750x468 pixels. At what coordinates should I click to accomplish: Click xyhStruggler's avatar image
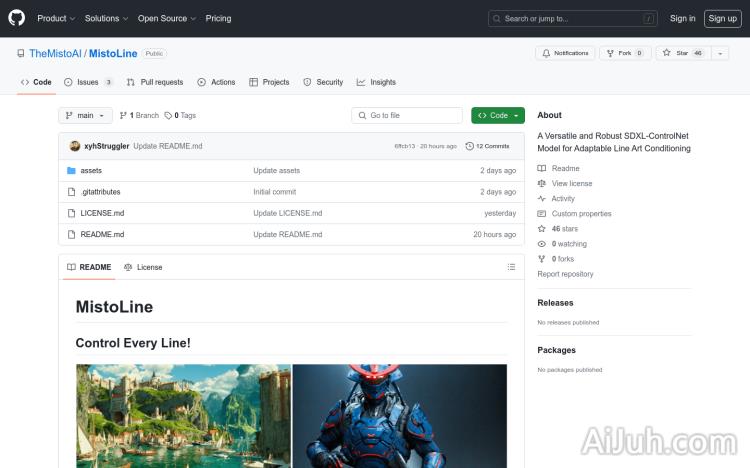tap(74, 146)
